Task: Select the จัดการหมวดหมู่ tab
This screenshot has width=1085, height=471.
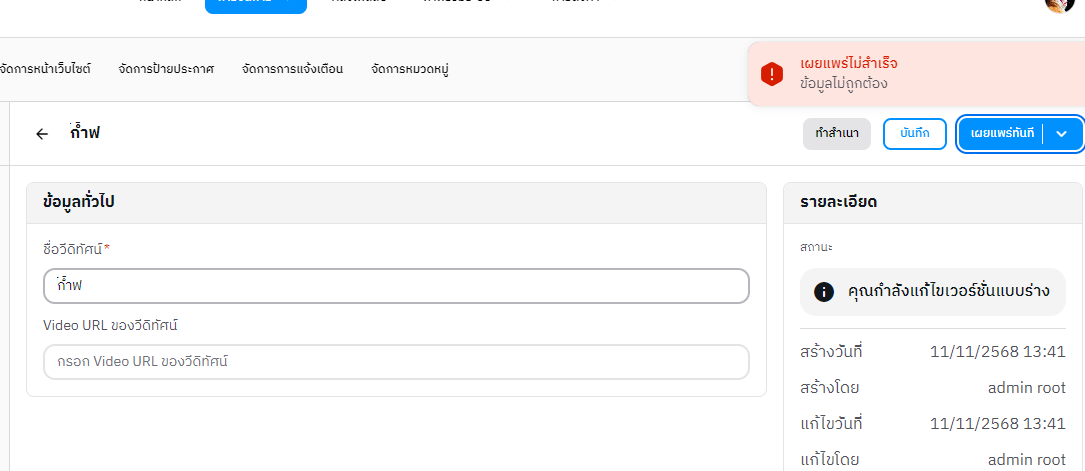Action: tap(409, 69)
